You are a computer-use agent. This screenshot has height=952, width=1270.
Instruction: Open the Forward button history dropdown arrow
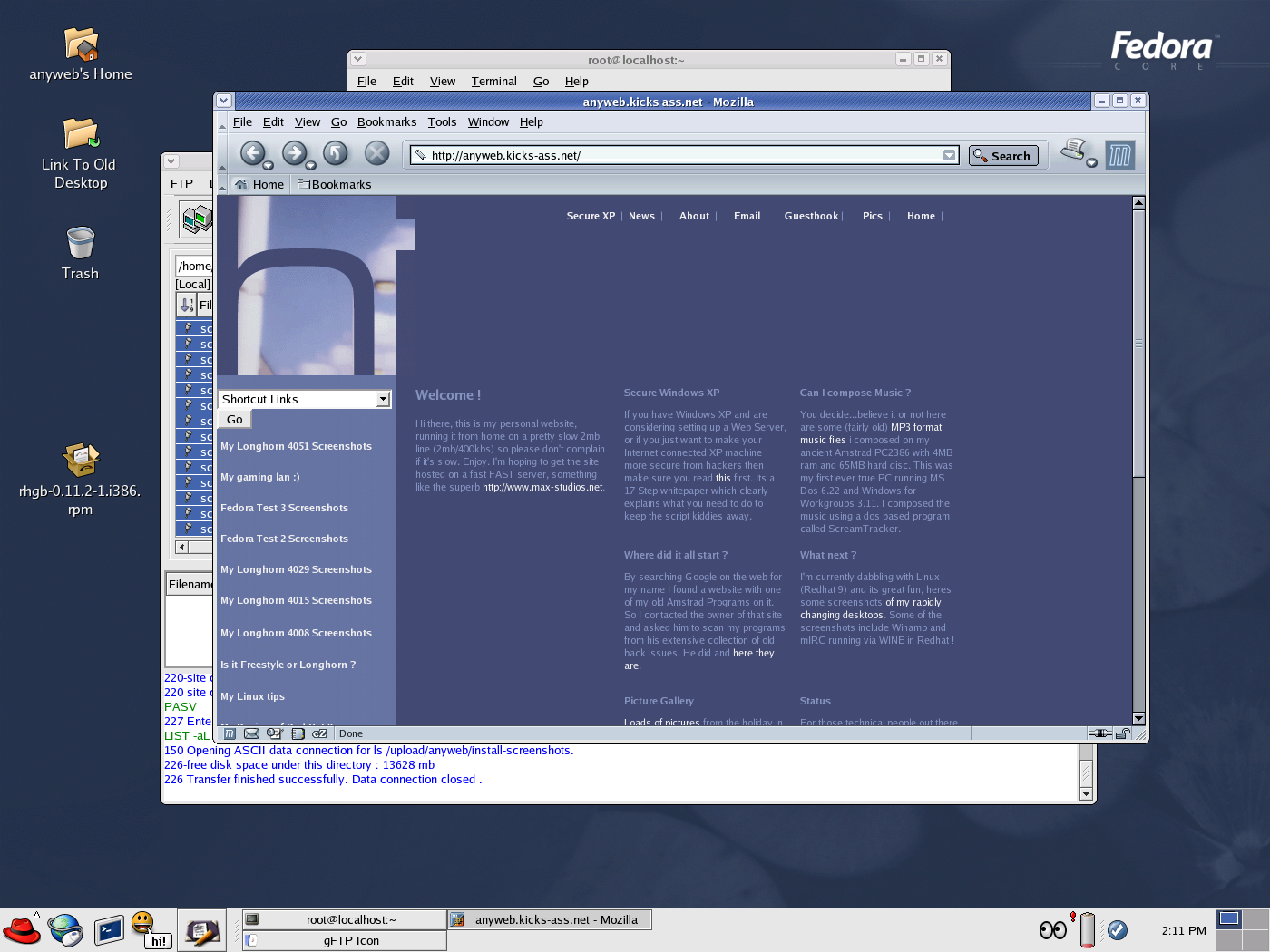click(x=309, y=165)
